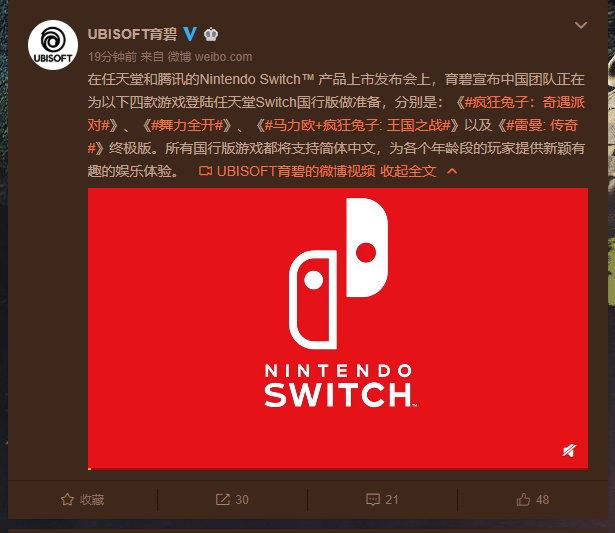615x533 pixels.
Task: Click the repost share icon
Action: (222, 499)
